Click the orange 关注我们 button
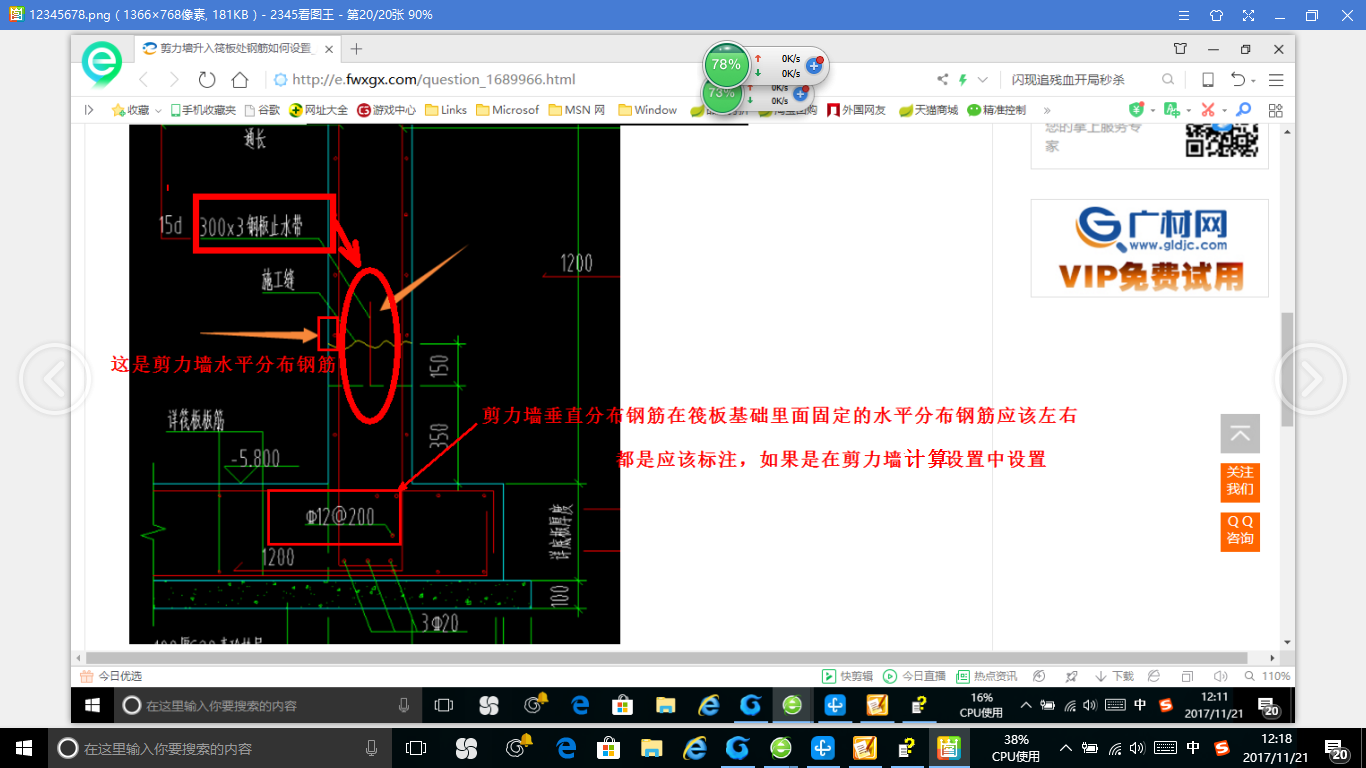1366x768 pixels. point(1240,481)
